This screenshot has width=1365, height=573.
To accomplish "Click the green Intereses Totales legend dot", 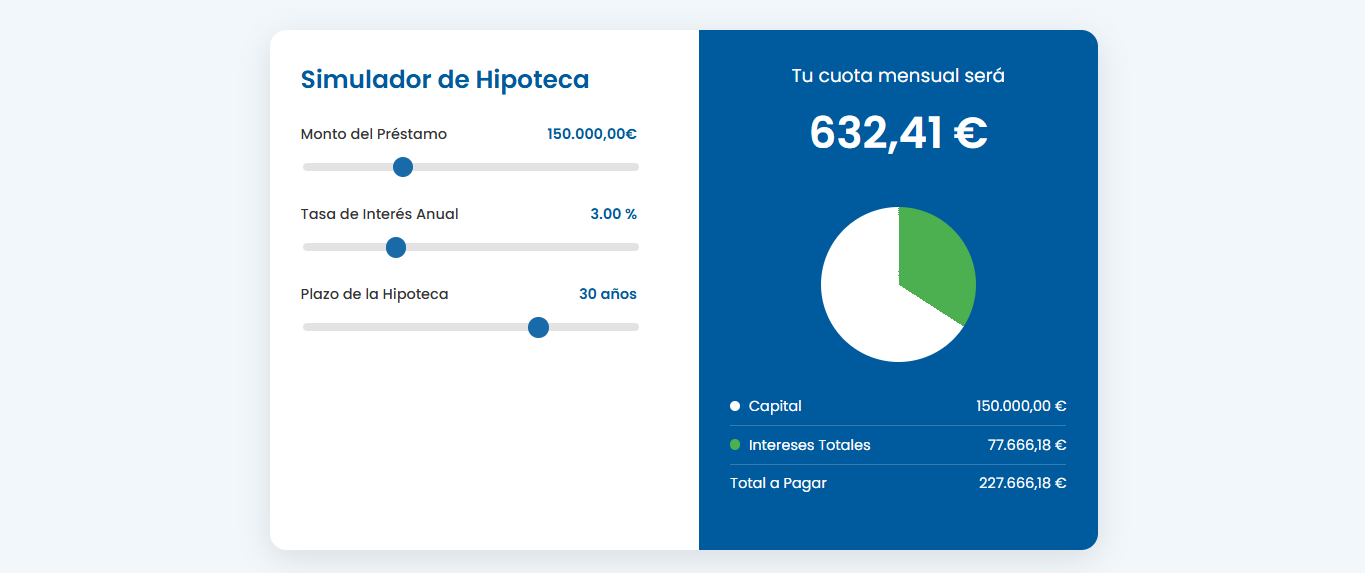I will 735,445.
